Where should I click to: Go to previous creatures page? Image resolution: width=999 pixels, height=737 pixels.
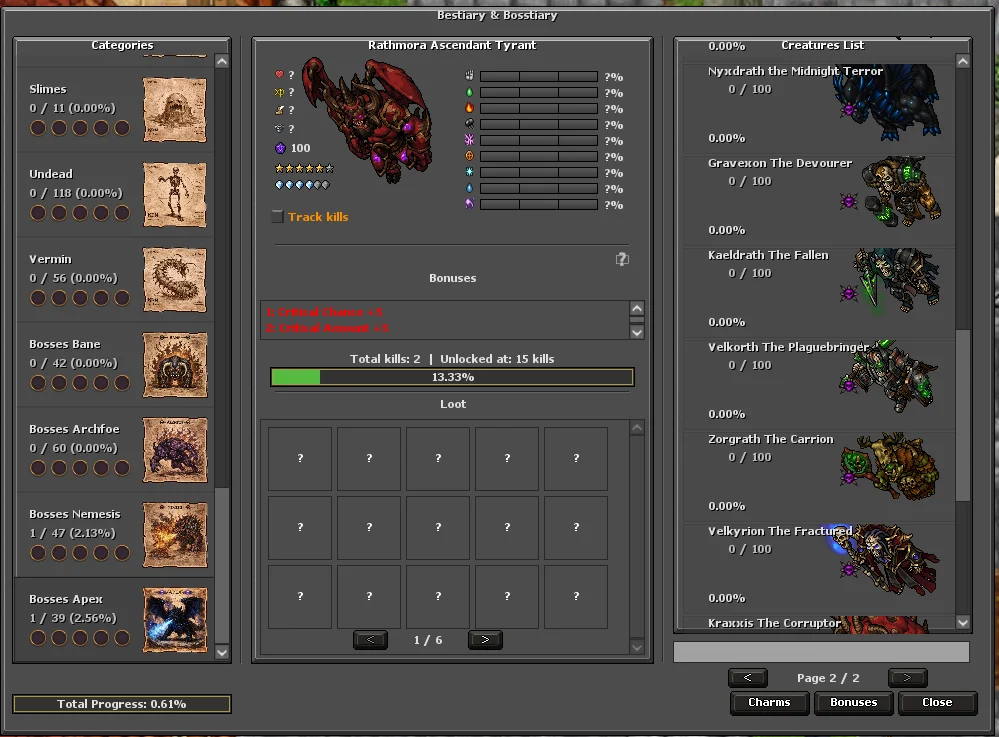(747, 678)
